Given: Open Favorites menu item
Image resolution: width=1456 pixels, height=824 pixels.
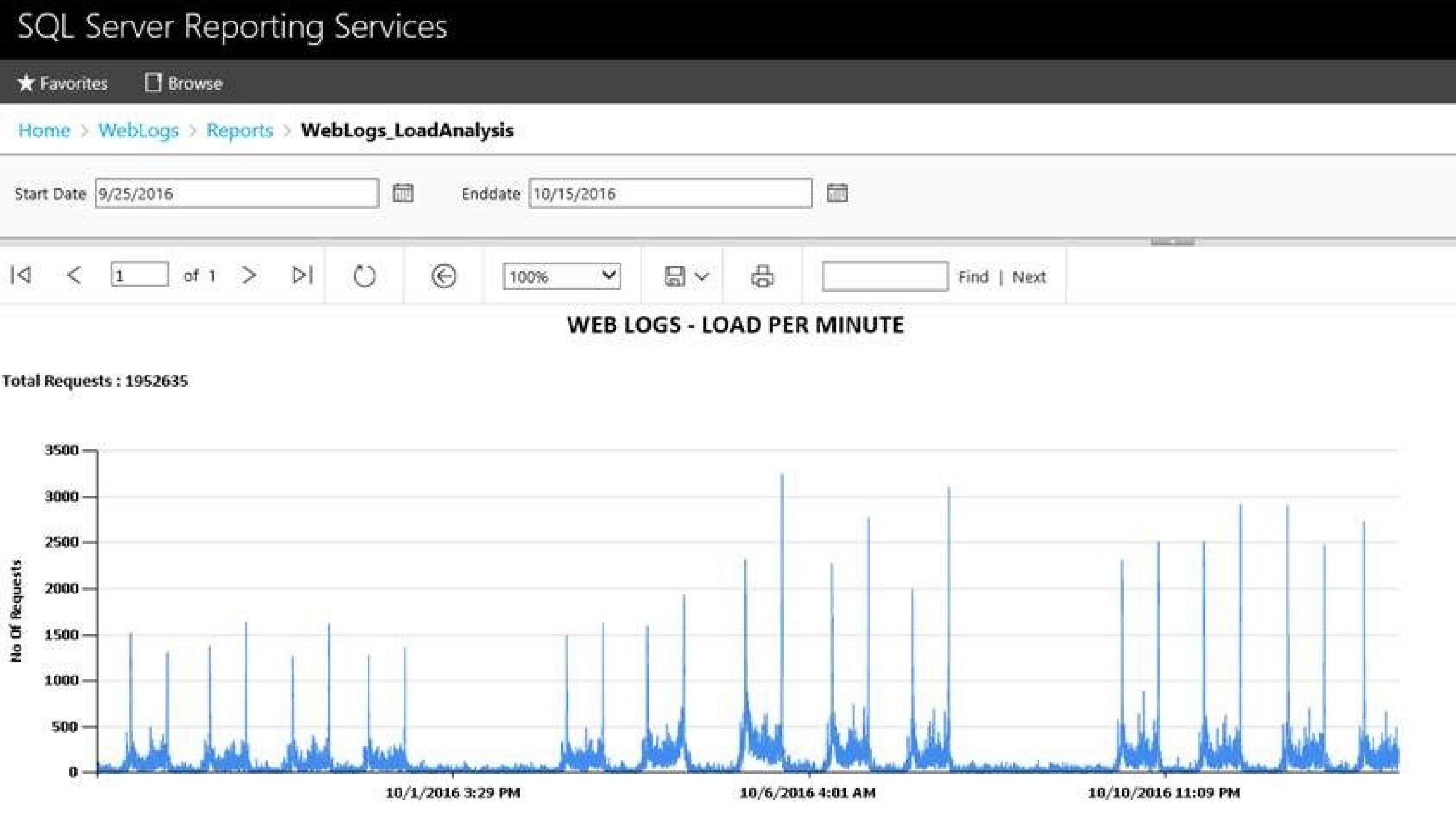Looking at the screenshot, I should [x=63, y=83].
